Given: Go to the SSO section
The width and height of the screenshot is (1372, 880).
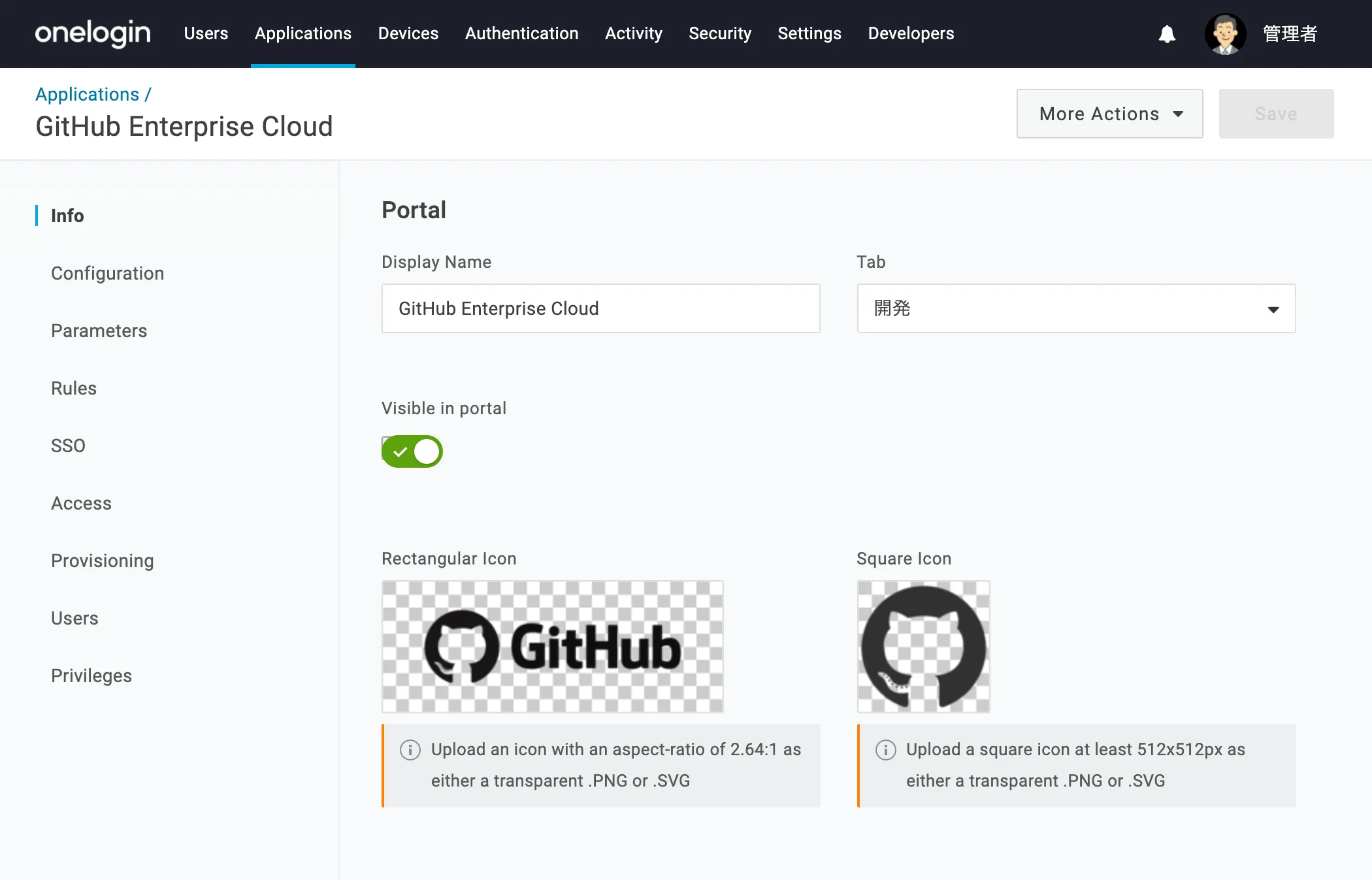Looking at the screenshot, I should coord(68,446).
